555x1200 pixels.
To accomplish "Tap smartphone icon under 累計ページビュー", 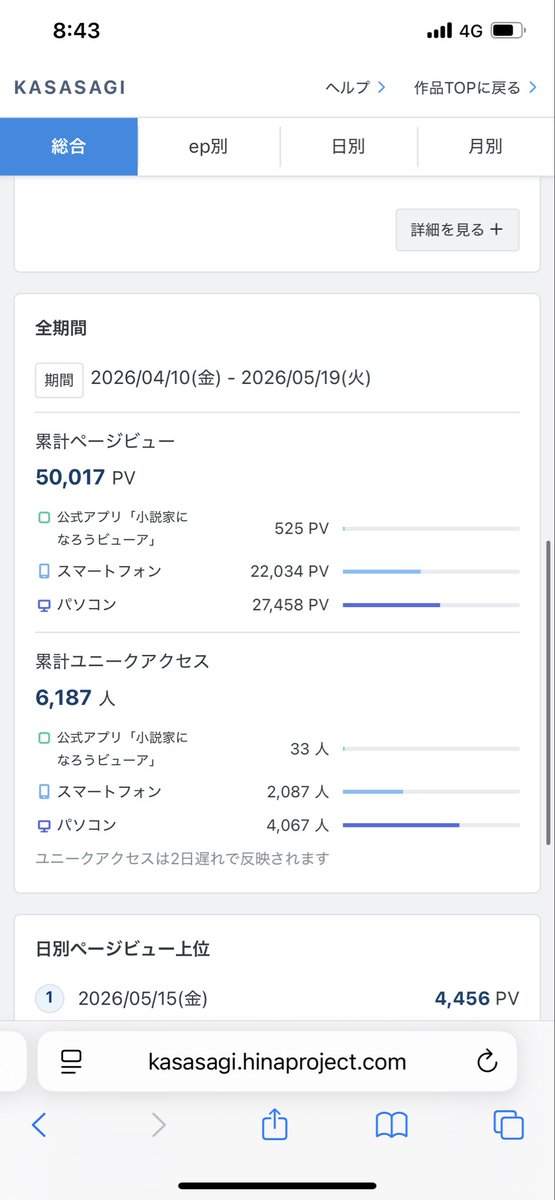I will click(43, 571).
